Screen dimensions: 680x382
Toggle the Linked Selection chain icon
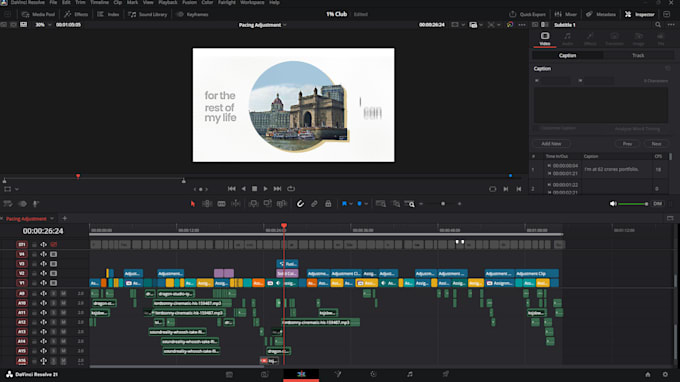[x=314, y=204]
